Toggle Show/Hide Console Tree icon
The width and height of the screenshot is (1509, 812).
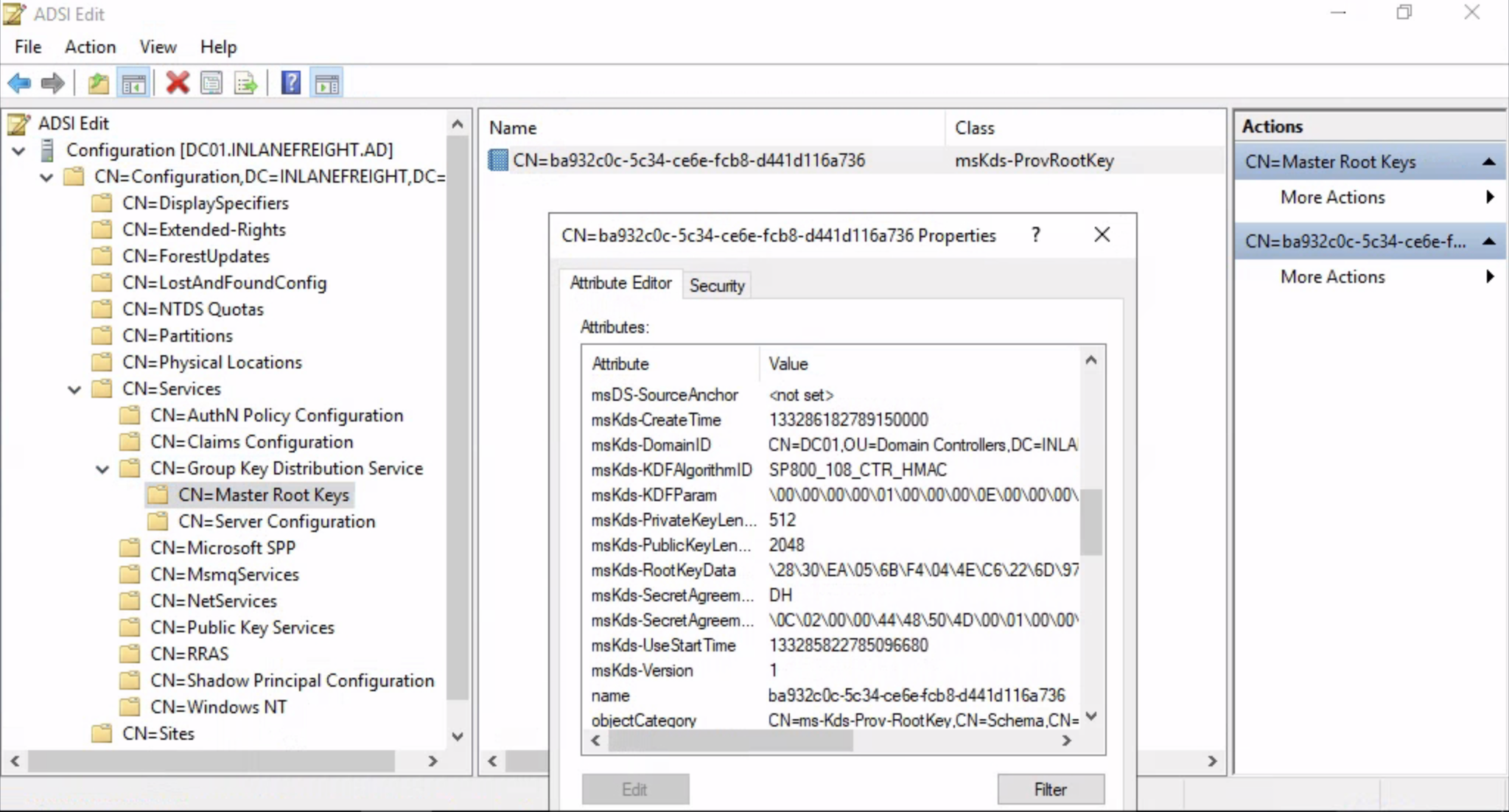(x=134, y=83)
